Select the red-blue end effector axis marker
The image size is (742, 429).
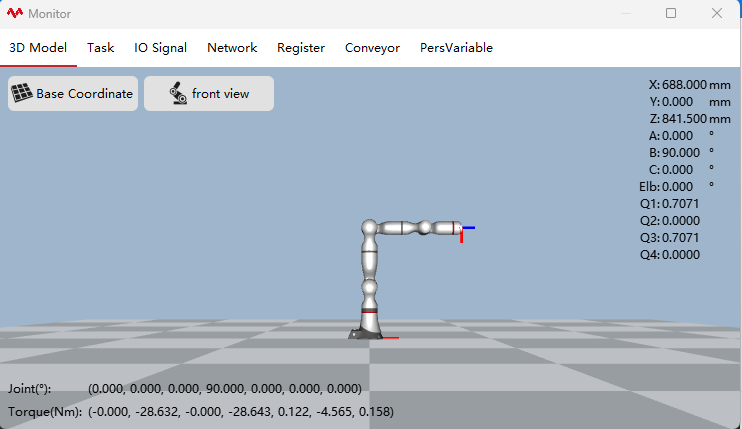467,233
